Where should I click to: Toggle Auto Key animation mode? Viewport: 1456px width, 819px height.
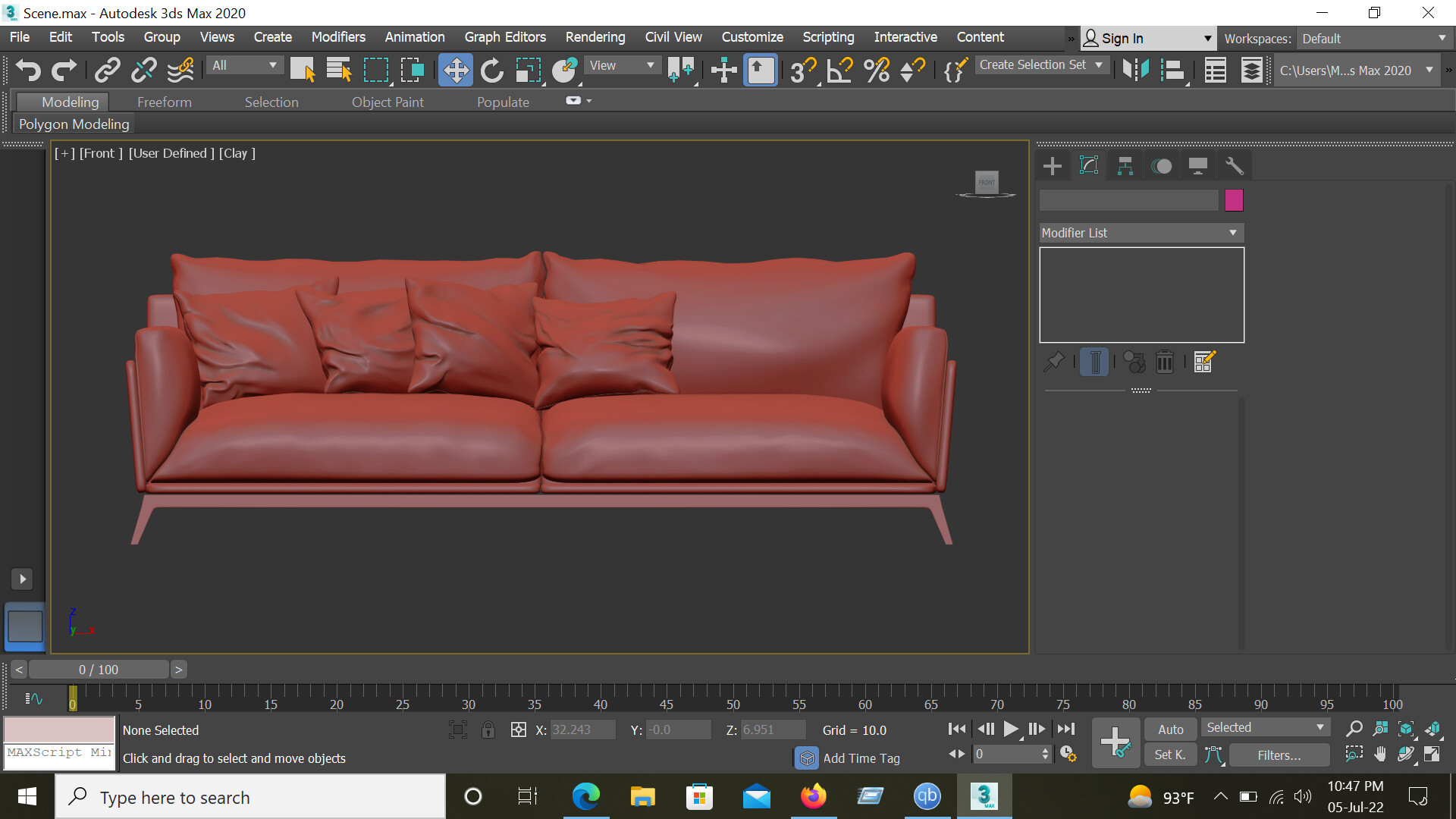(1170, 729)
